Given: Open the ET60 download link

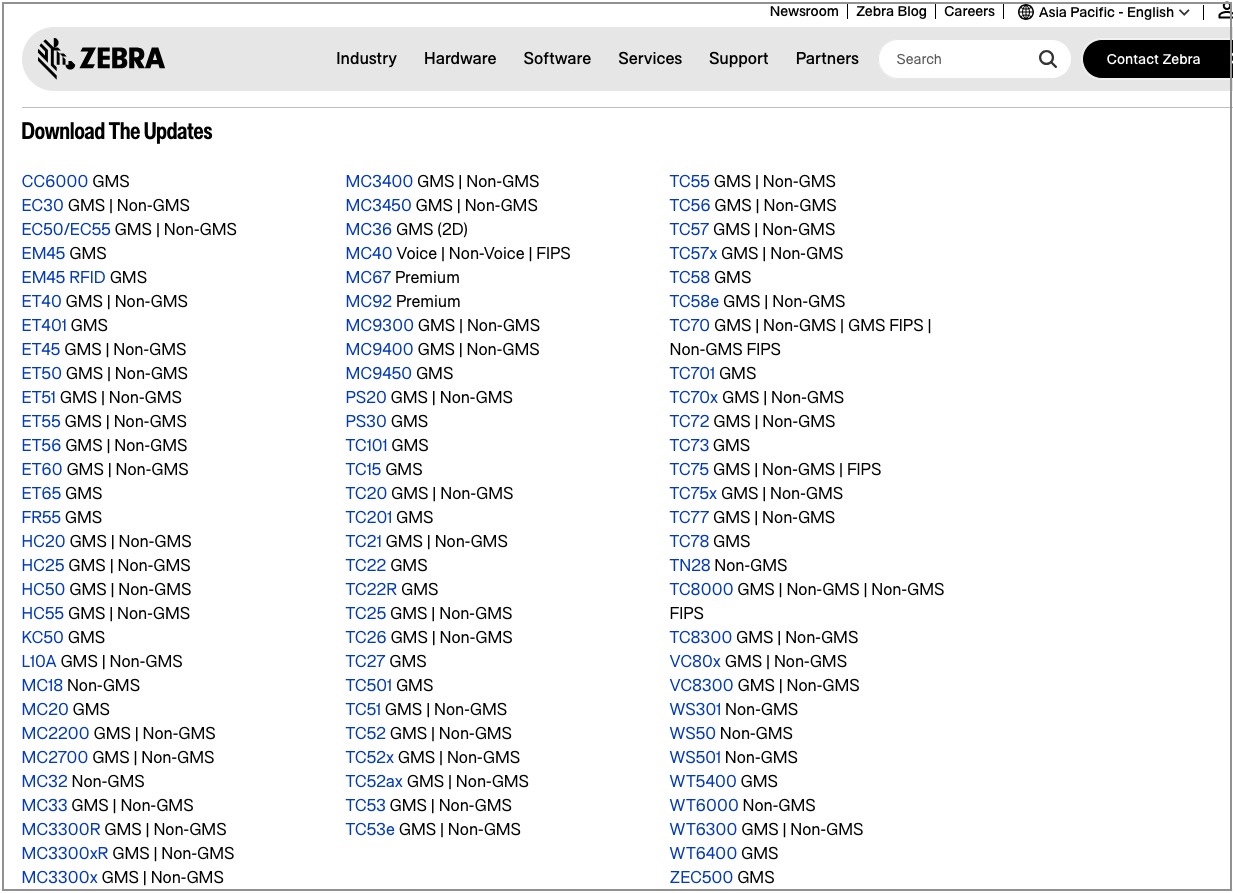Looking at the screenshot, I should point(42,469).
